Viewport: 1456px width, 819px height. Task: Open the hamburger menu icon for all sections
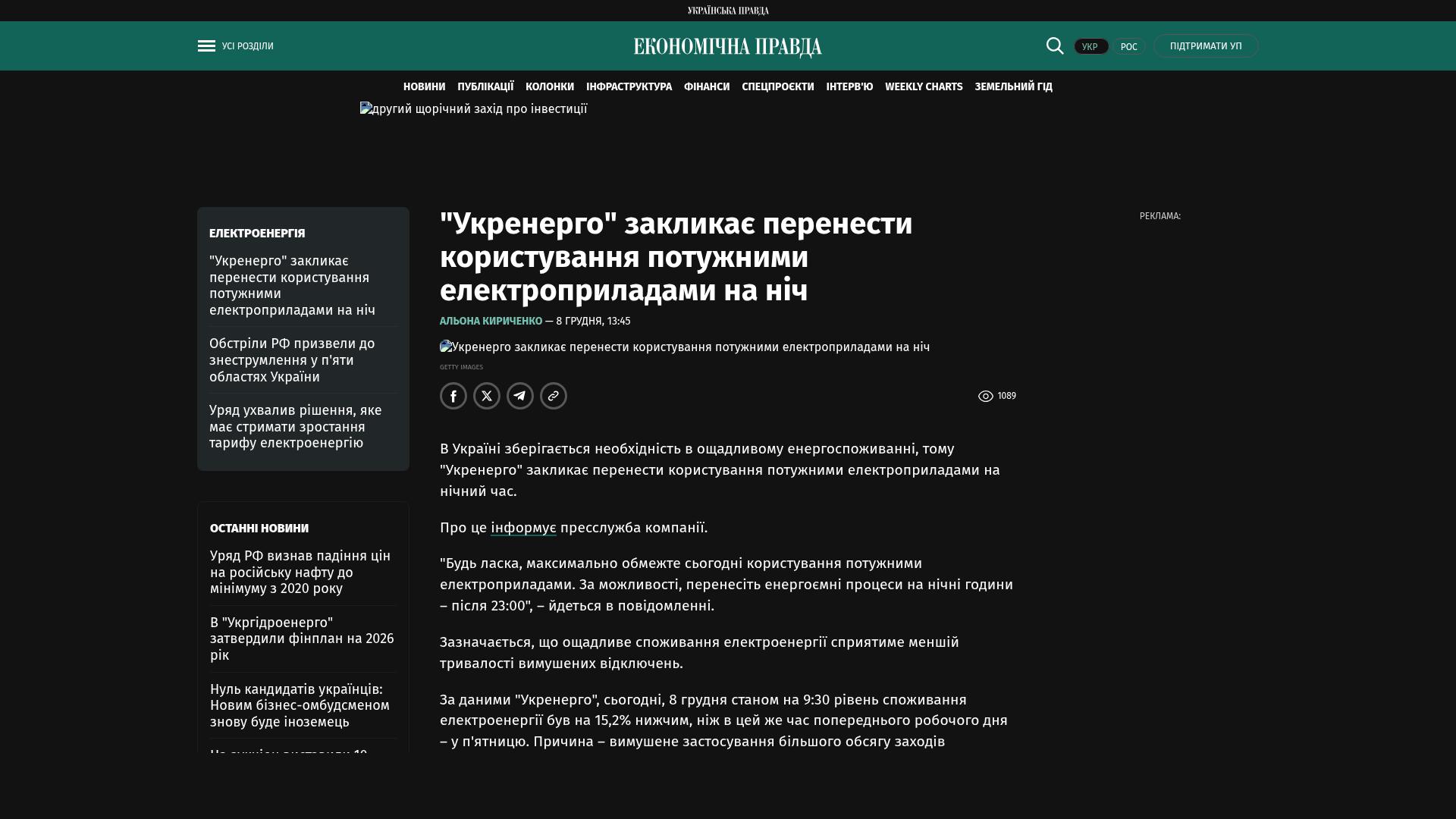pyautogui.click(x=206, y=46)
